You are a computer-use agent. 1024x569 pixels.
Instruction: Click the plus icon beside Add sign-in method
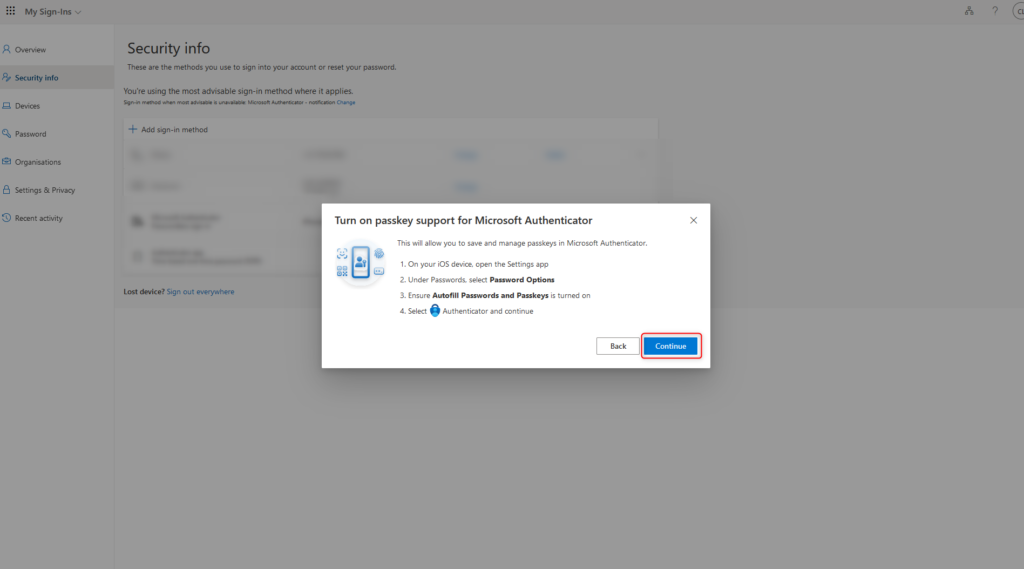[133, 129]
